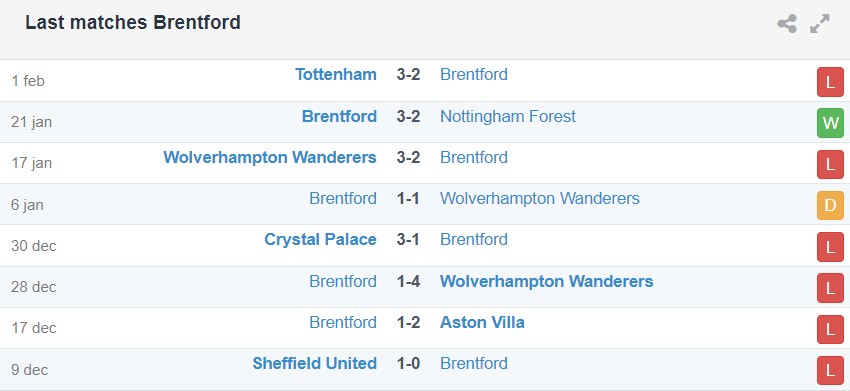Viewport: 850px width, 391px height.
Task: Click the green W result badge
Action: pyautogui.click(x=830, y=123)
